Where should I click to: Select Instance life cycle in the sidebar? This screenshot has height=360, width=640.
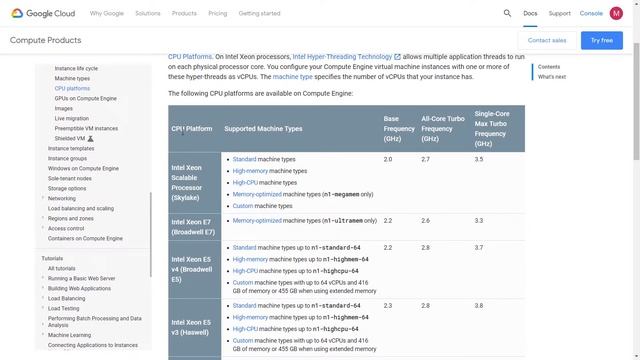(x=76, y=69)
